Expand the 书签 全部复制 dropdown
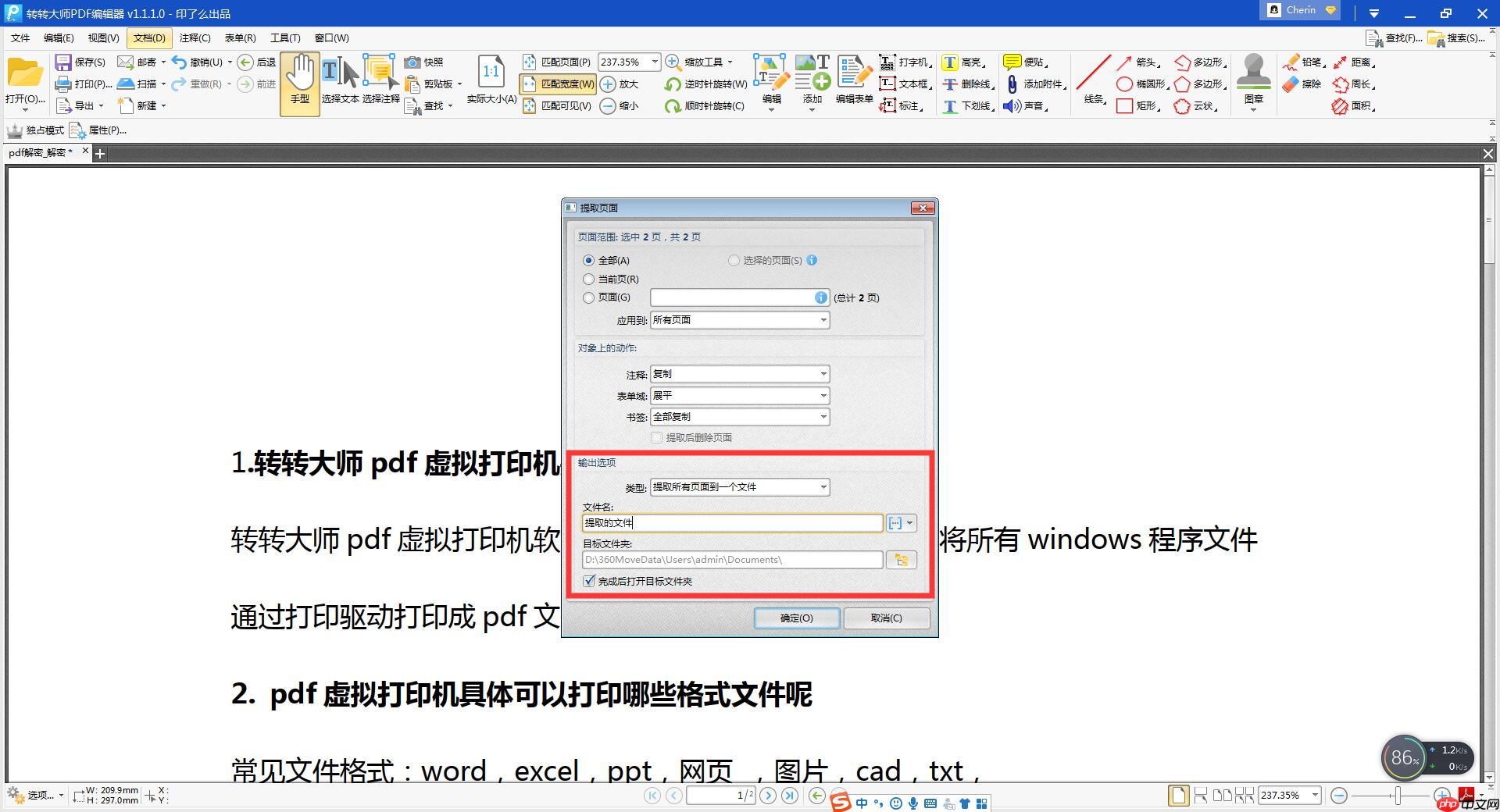This screenshot has height=812, width=1500. point(739,417)
